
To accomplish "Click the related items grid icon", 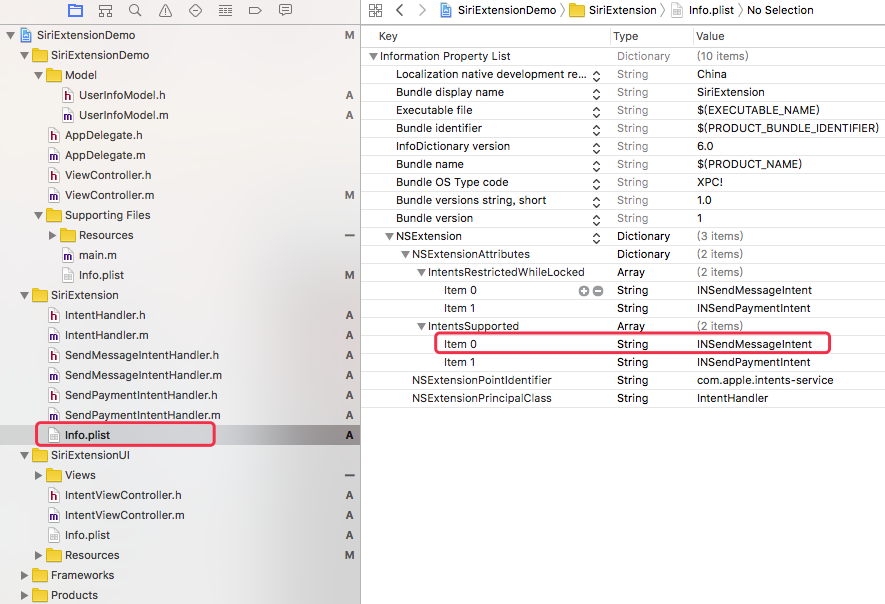I will click(x=375, y=10).
